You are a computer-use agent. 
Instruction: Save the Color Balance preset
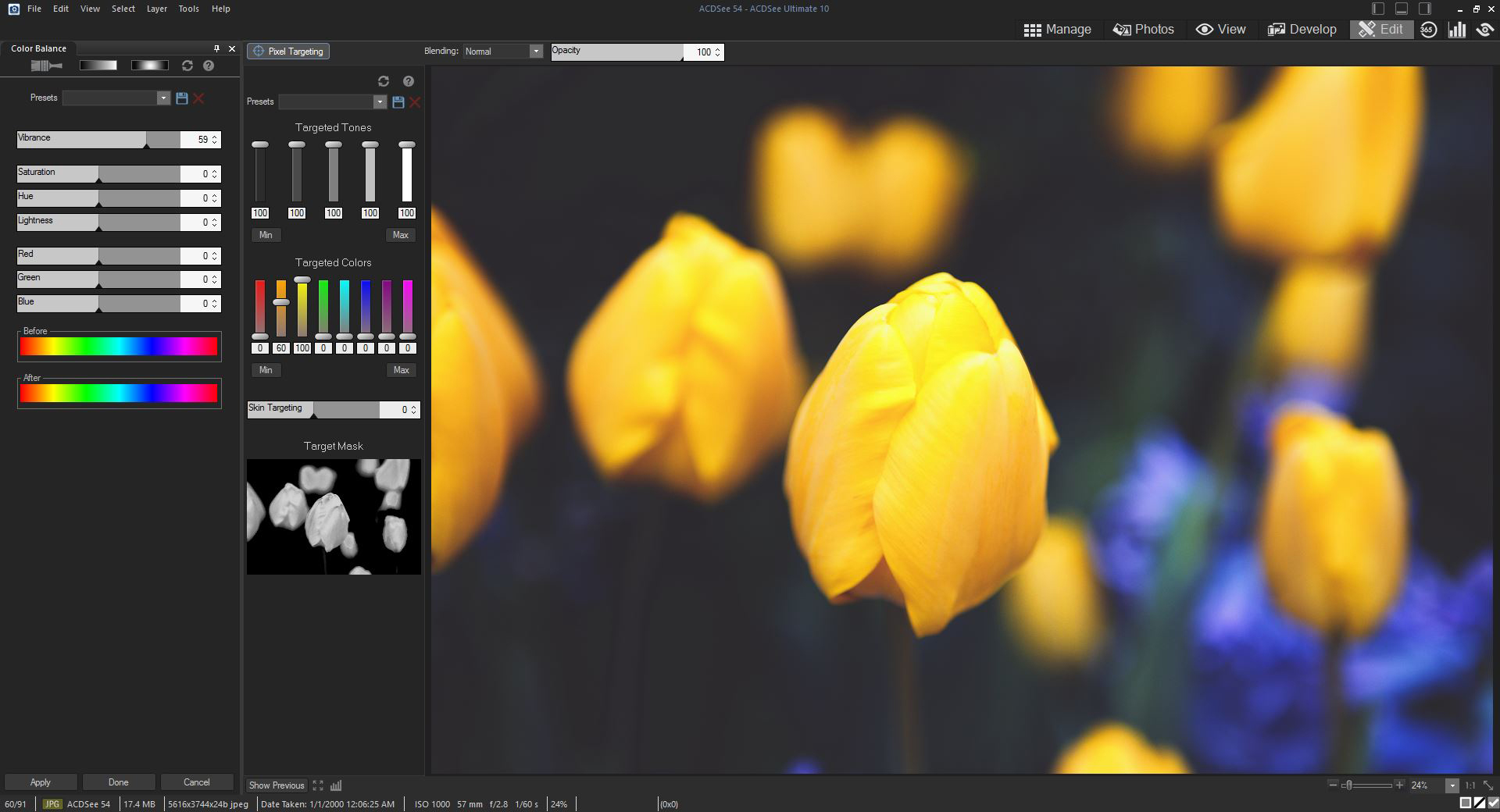[182, 98]
